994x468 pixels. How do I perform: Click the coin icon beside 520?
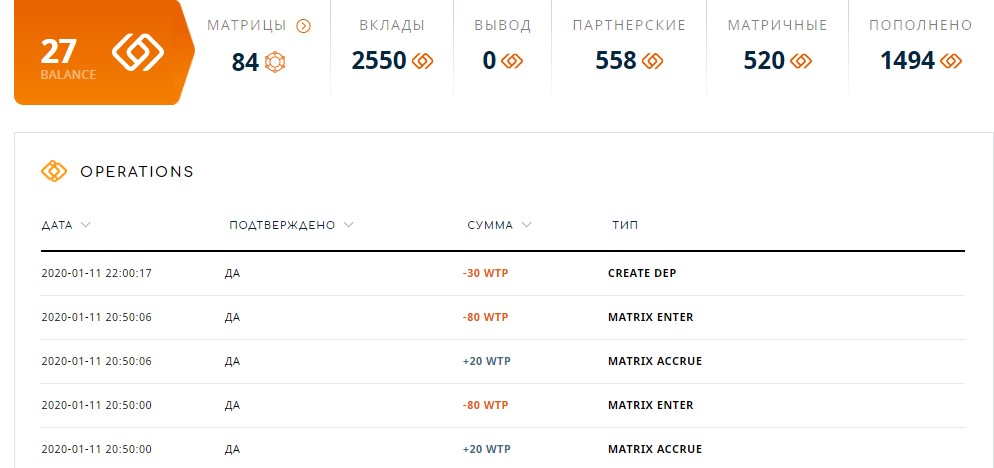[801, 61]
